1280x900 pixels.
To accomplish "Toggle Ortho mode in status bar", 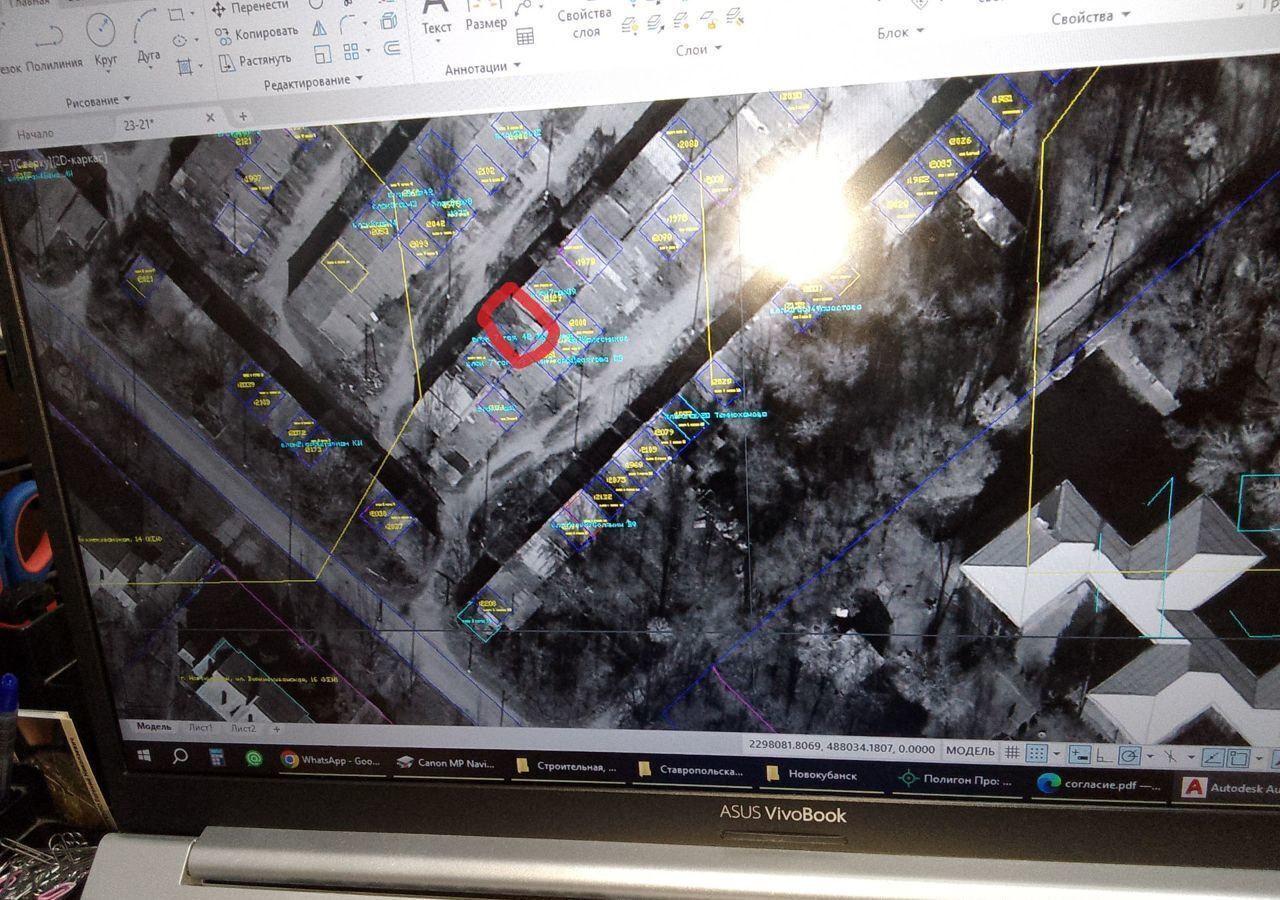I will (1103, 755).
